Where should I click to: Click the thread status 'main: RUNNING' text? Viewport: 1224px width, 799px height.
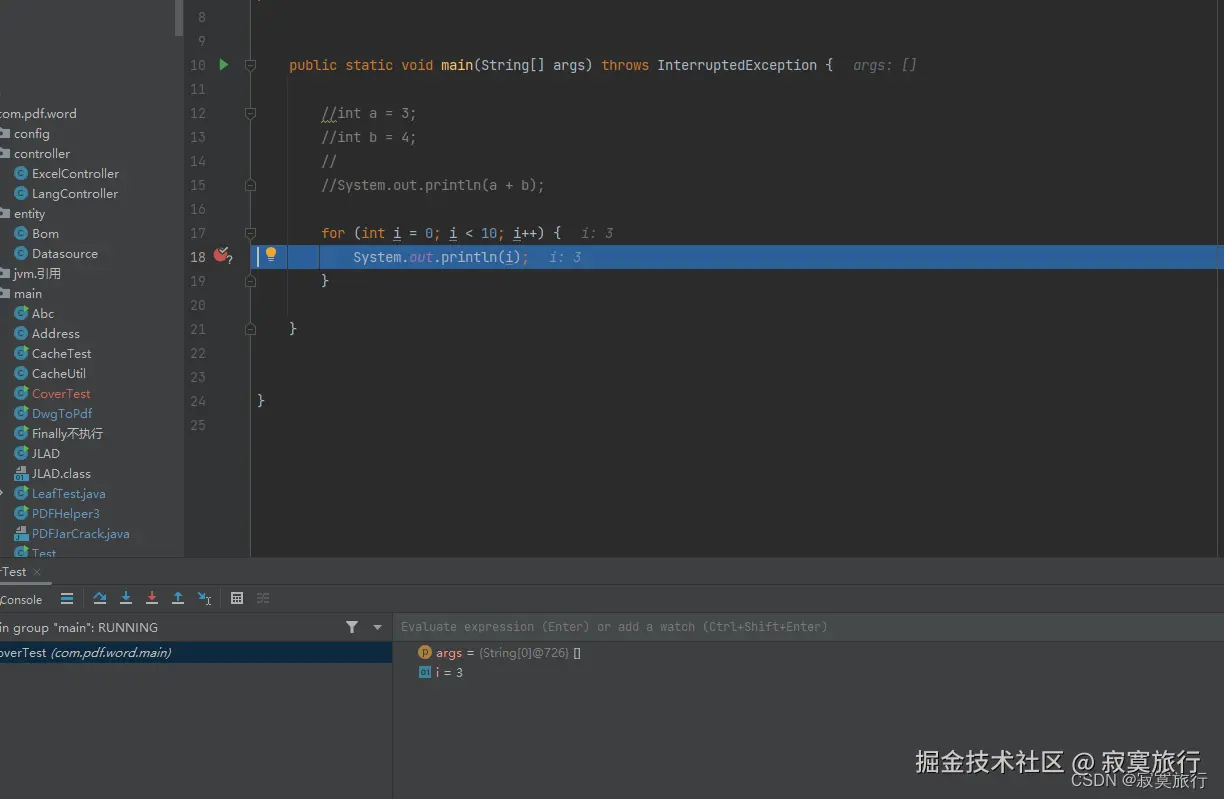click(x=79, y=627)
